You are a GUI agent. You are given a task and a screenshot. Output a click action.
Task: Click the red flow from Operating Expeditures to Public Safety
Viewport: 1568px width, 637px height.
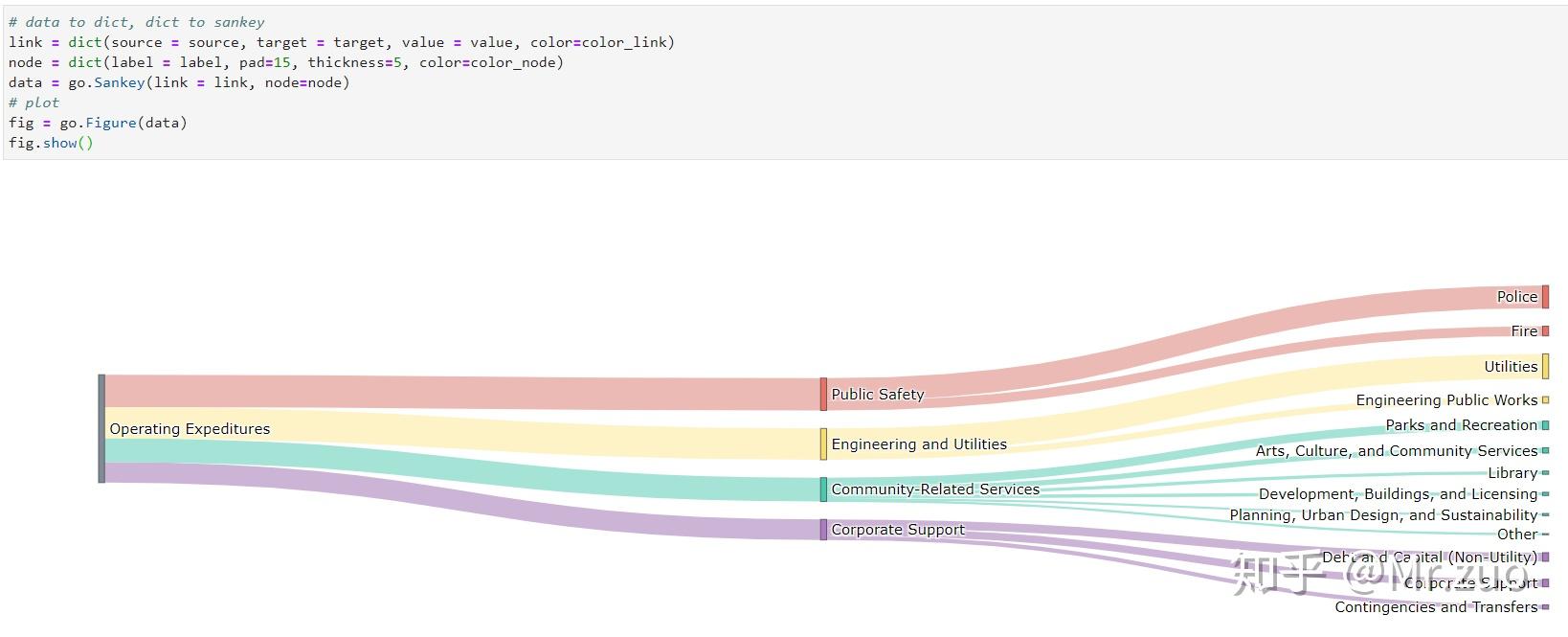(459, 393)
